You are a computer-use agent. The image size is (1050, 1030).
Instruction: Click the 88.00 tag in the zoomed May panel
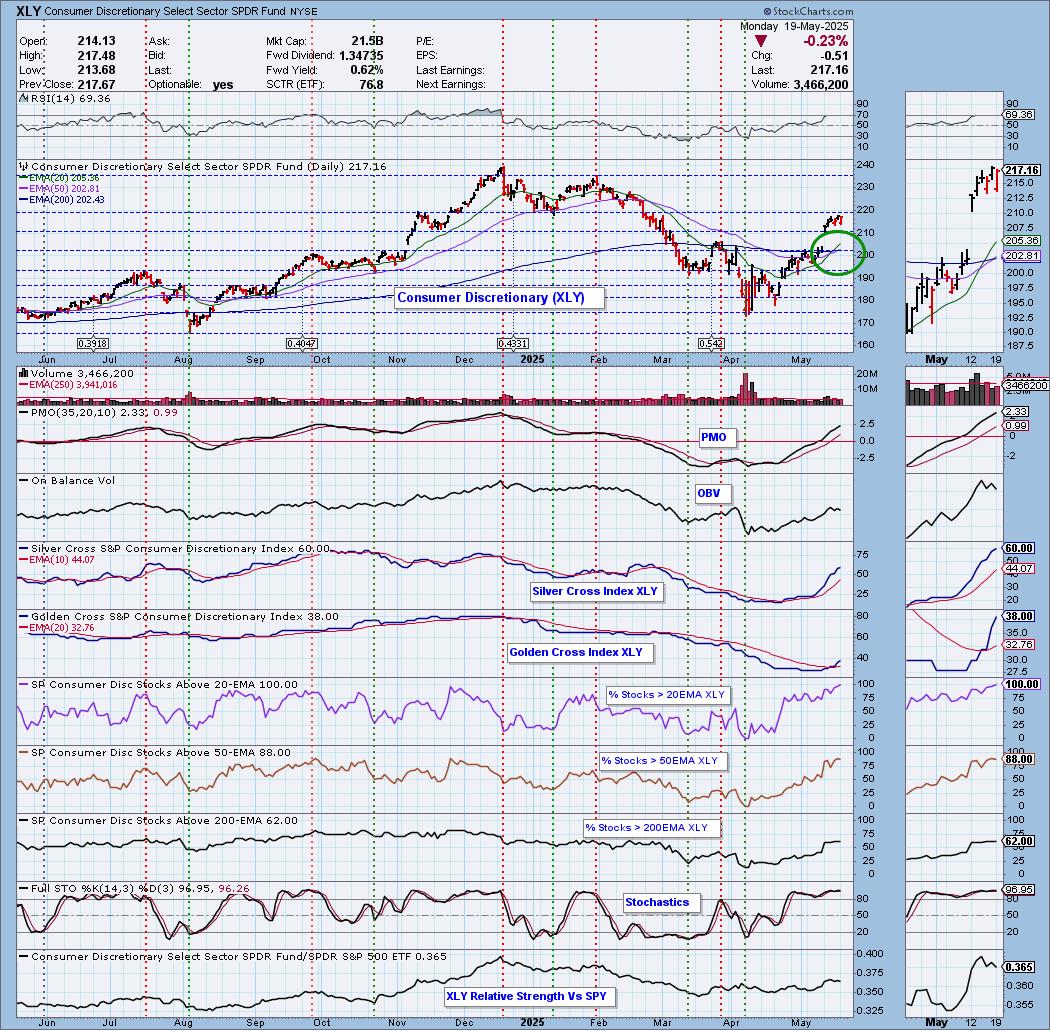[1020, 759]
